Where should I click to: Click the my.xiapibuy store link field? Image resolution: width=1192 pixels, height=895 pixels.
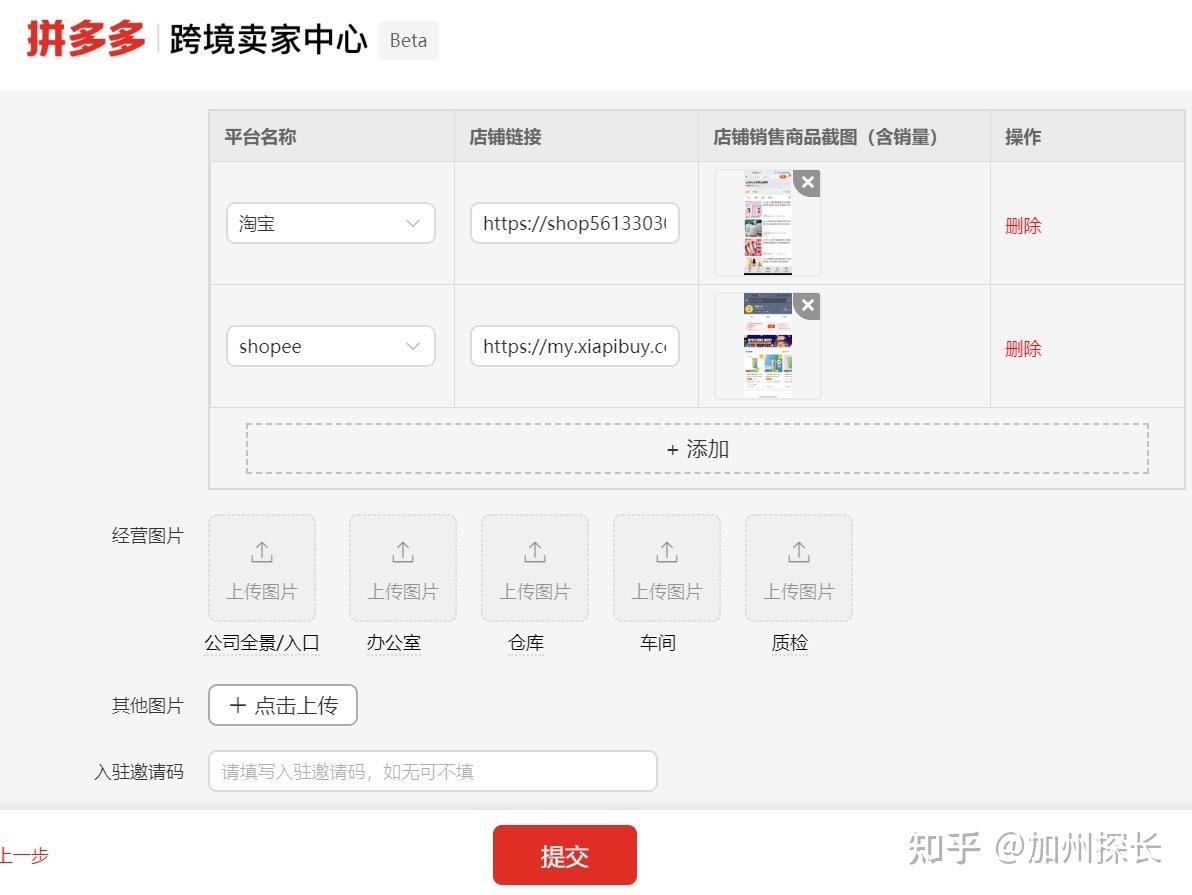pos(575,346)
